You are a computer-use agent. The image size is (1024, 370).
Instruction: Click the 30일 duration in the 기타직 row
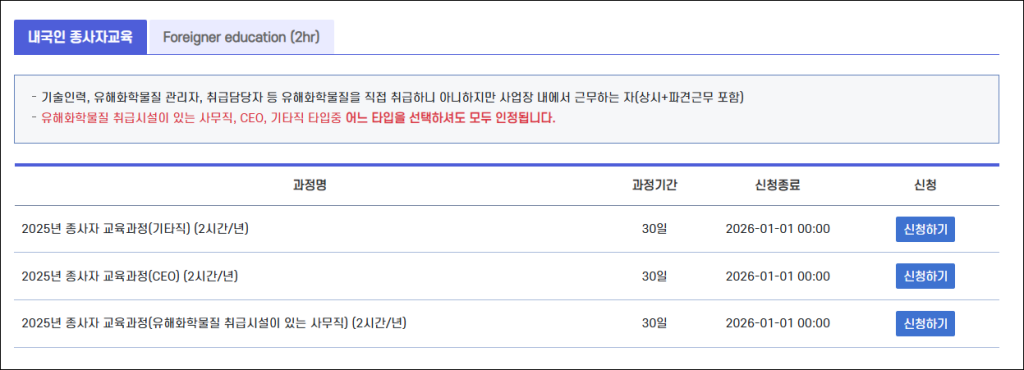point(654,229)
